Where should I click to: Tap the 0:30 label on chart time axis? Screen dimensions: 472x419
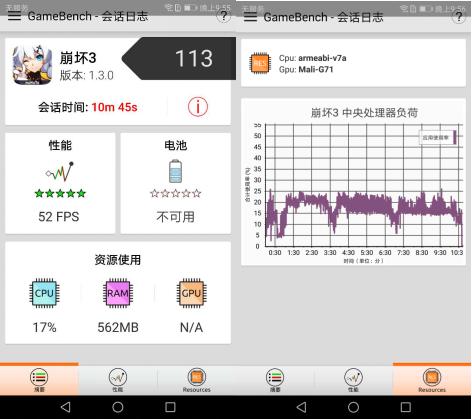pyautogui.click(x=275, y=253)
